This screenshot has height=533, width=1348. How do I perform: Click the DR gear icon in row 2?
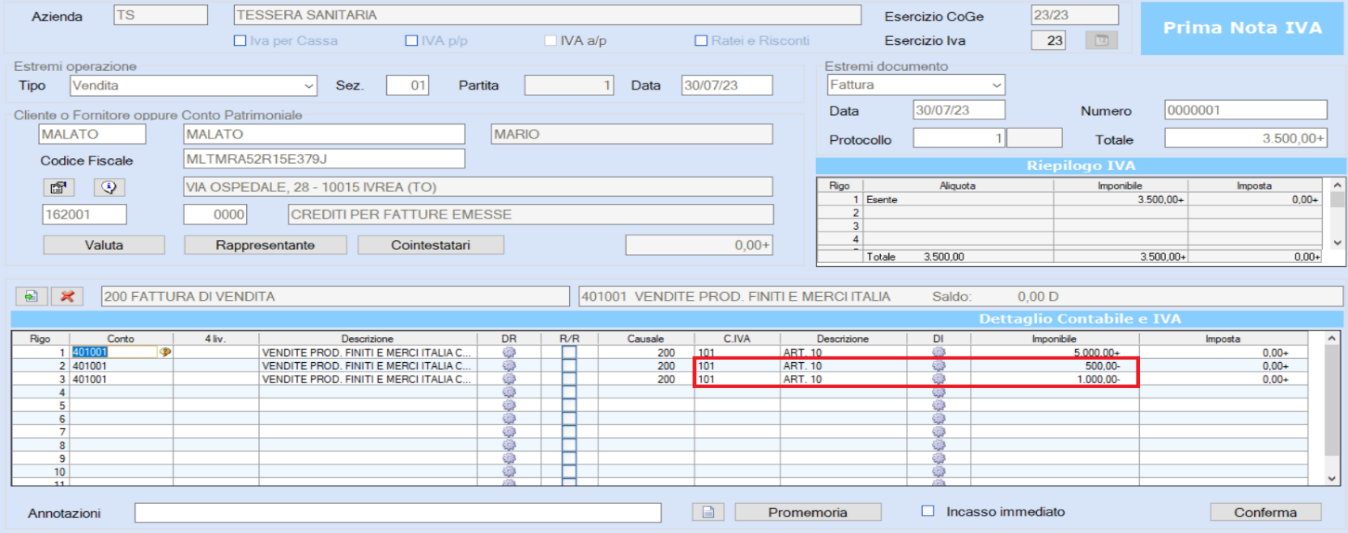pyautogui.click(x=508, y=366)
